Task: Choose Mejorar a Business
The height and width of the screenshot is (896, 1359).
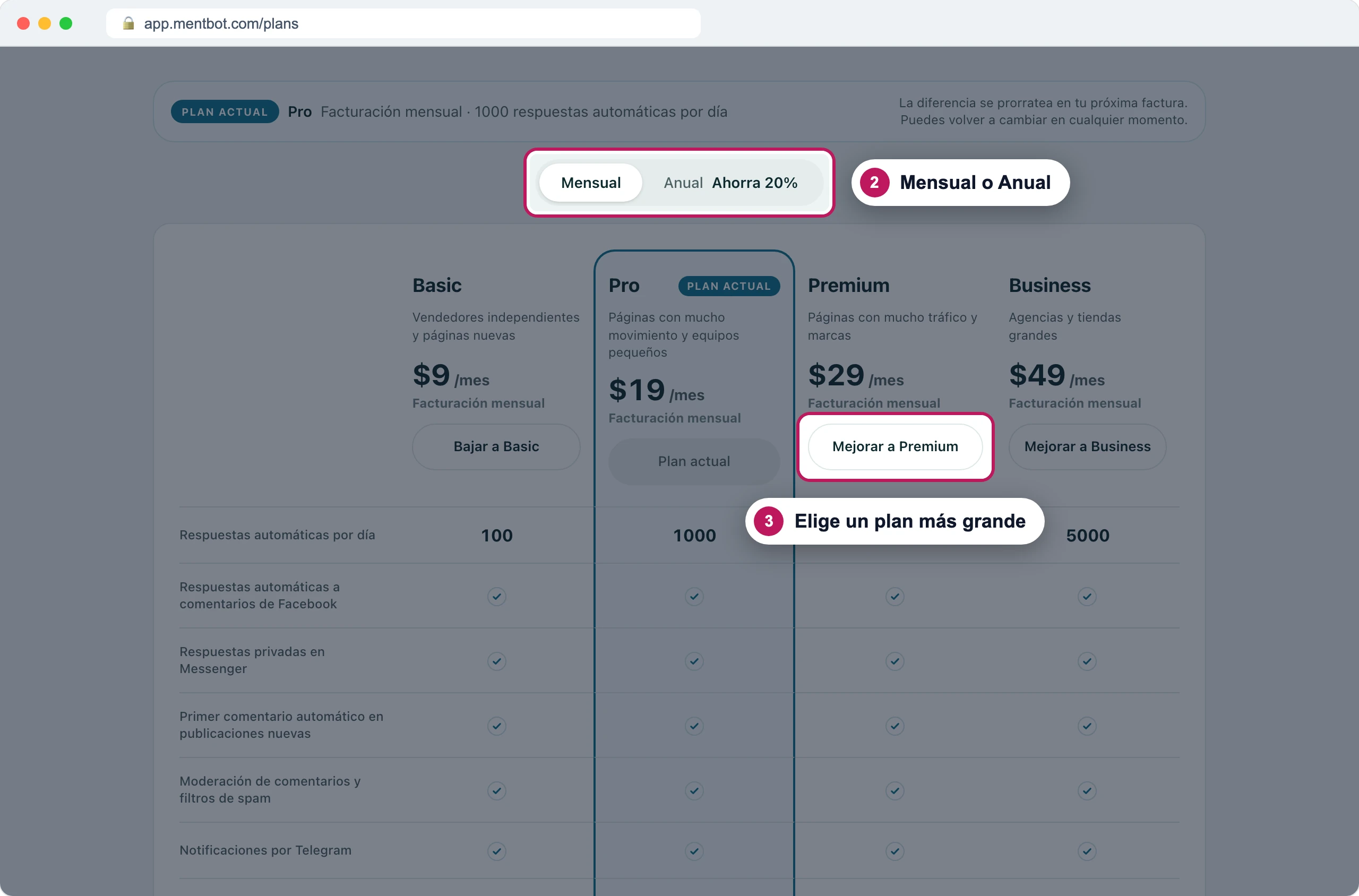Action: click(x=1087, y=447)
